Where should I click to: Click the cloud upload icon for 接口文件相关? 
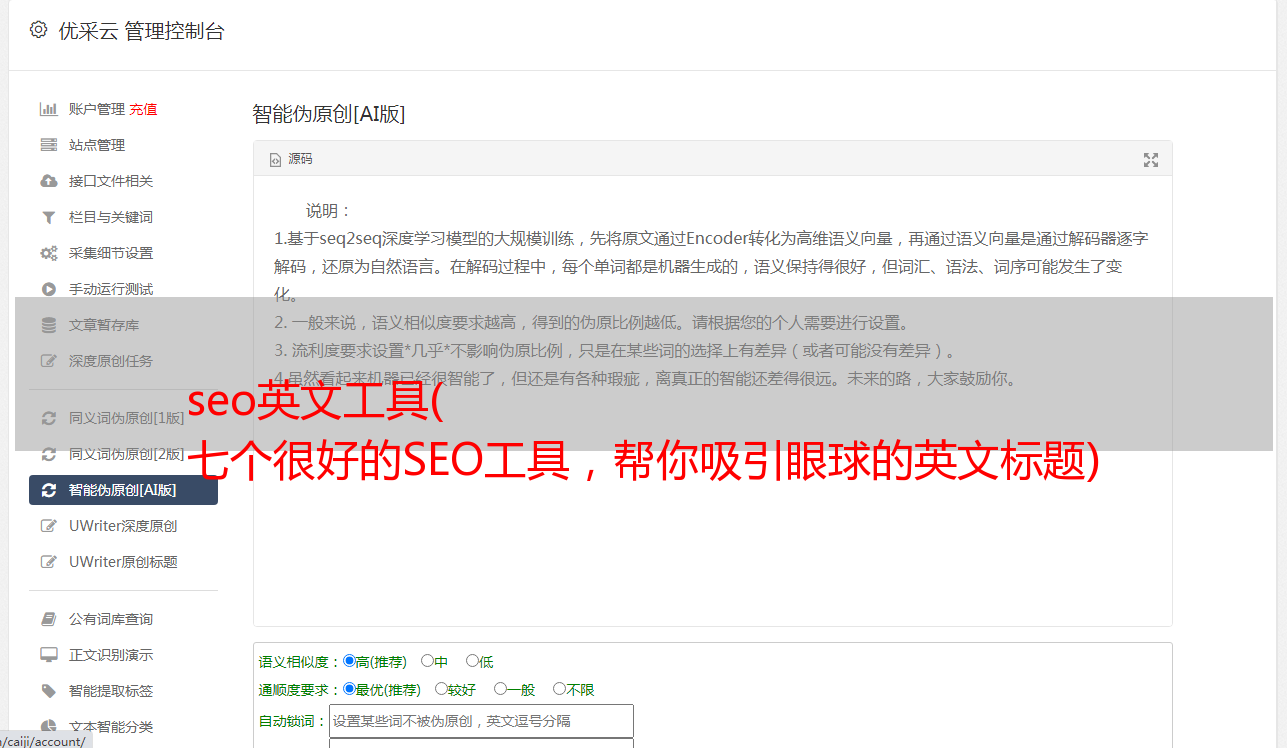click(48, 181)
